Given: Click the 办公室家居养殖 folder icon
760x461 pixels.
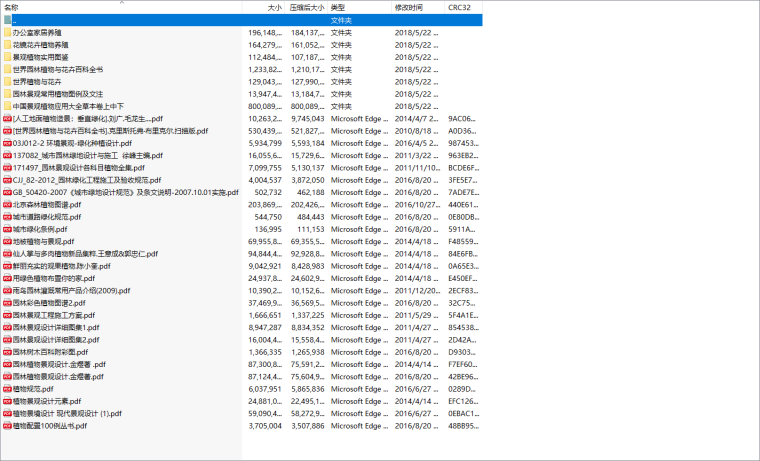Looking at the screenshot, I should tap(7, 32).
